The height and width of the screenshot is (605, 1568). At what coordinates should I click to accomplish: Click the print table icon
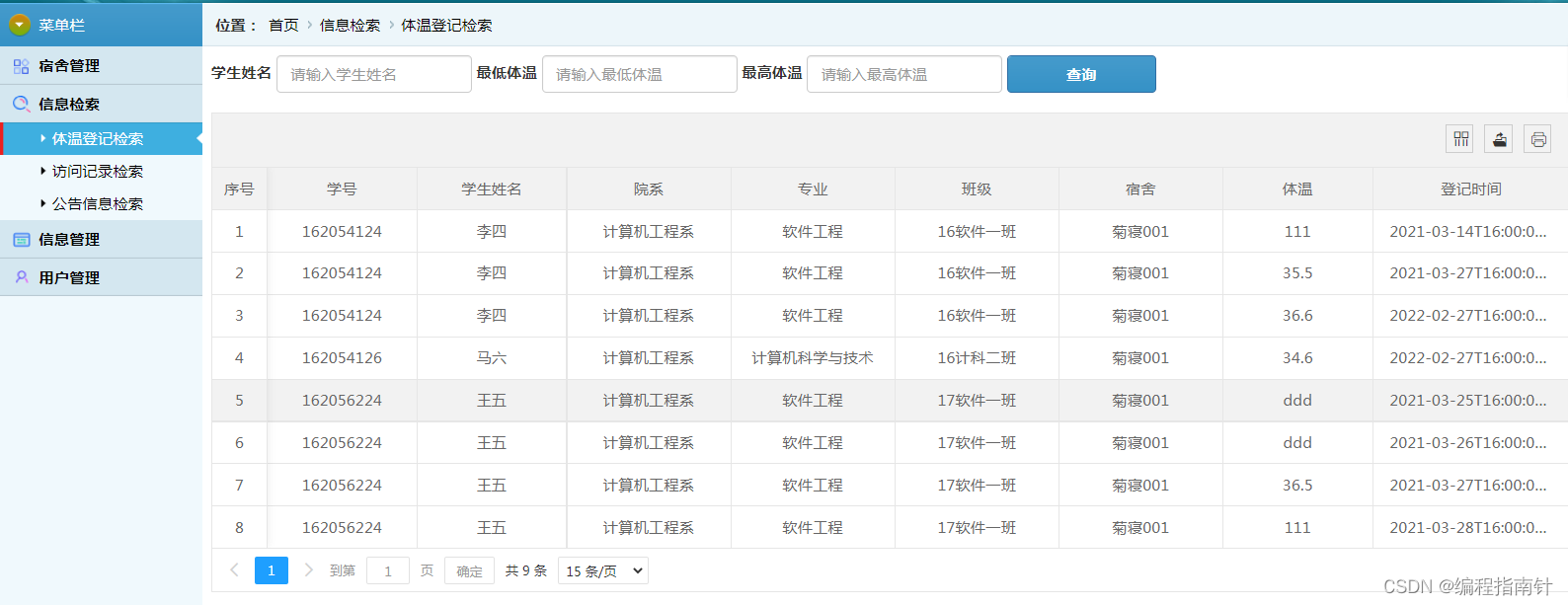pos(1537,139)
